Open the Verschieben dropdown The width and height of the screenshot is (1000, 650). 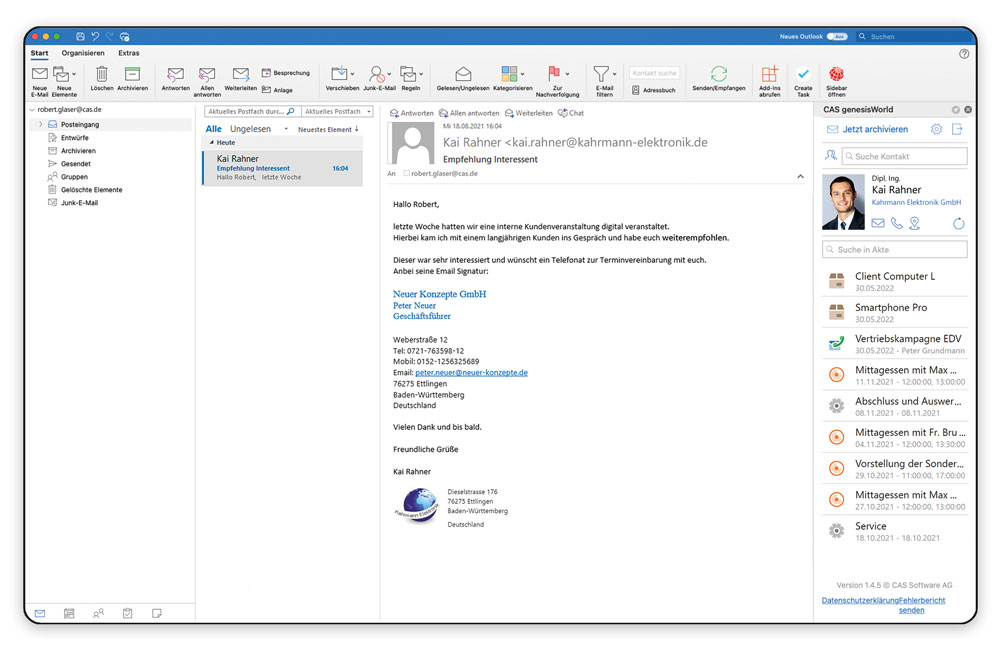tap(353, 74)
